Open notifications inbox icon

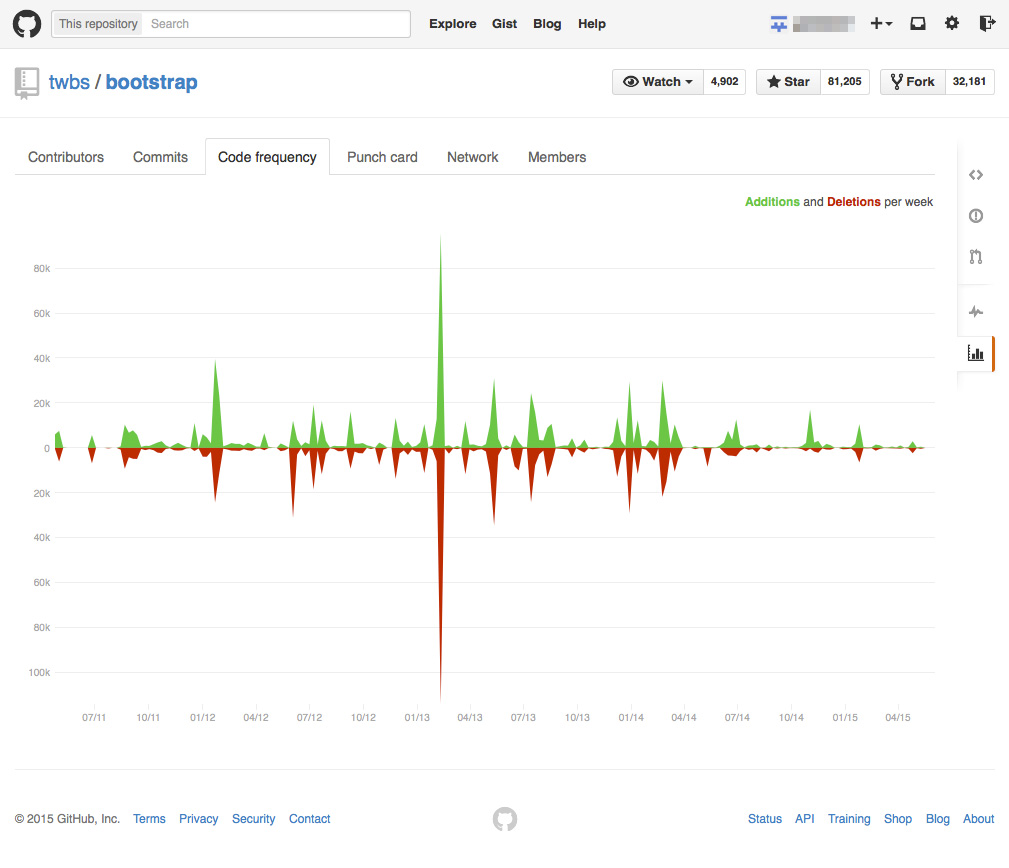click(917, 22)
